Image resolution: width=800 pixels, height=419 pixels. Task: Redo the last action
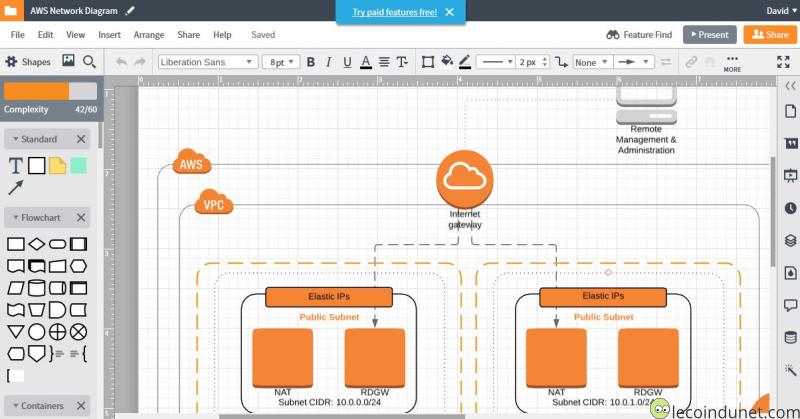(140, 62)
